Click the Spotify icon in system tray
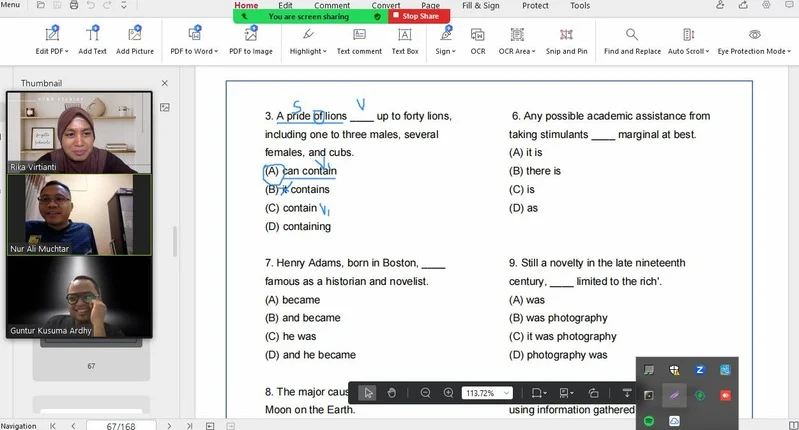Image resolution: width=799 pixels, height=430 pixels. 648,421
